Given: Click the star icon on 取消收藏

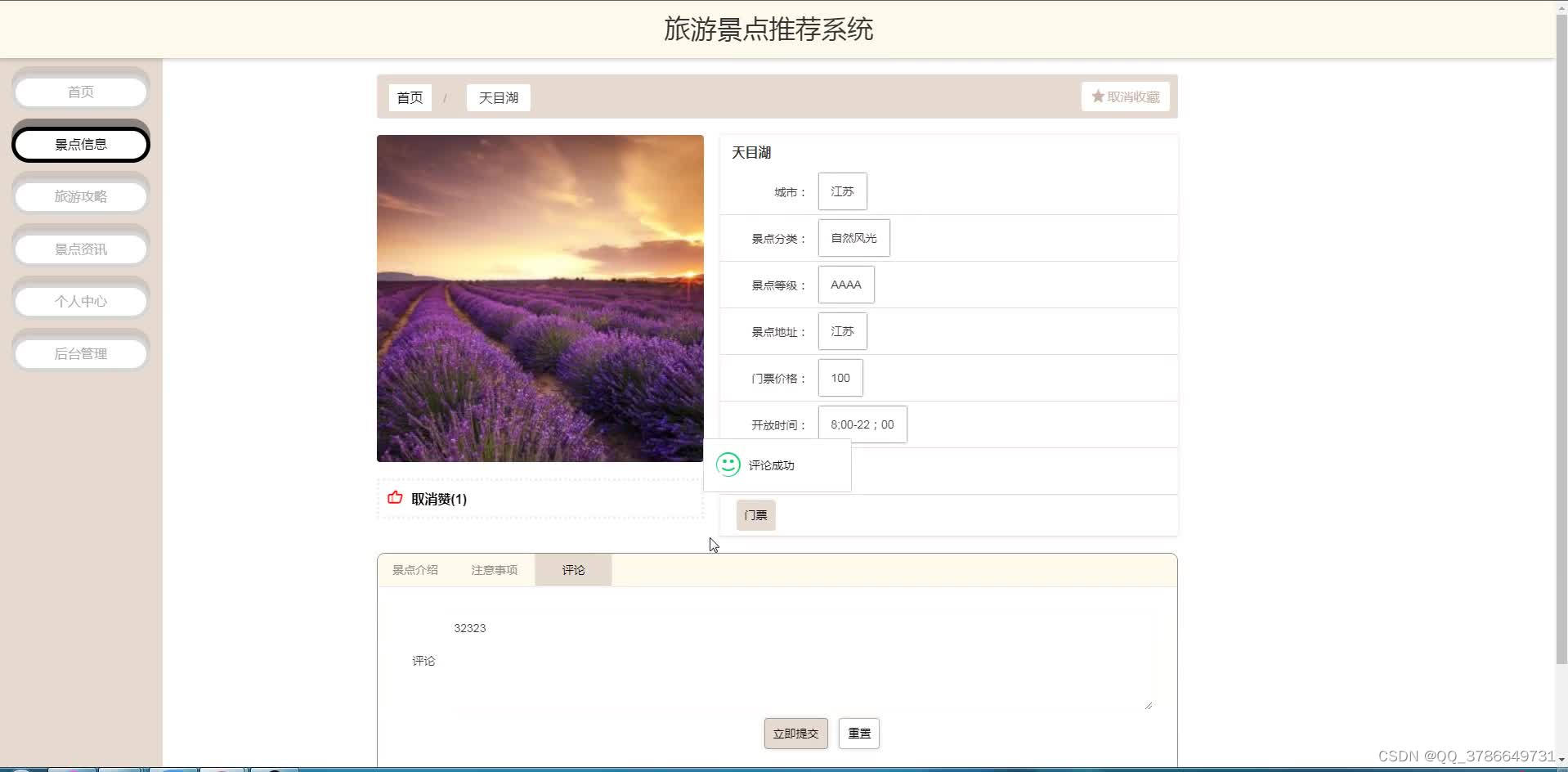Looking at the screenshot, I should (1098, 96).
